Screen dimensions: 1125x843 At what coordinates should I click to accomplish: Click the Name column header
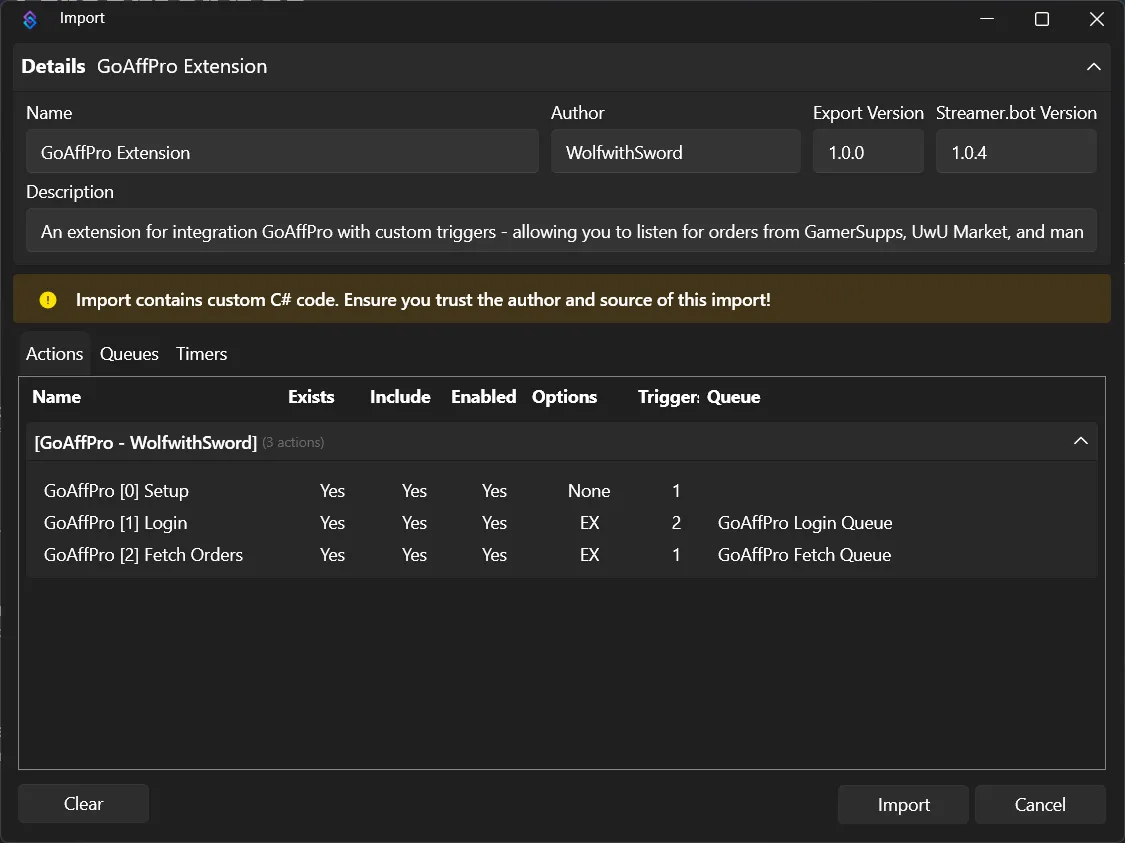pyautogui.click(x=57, y=397)
